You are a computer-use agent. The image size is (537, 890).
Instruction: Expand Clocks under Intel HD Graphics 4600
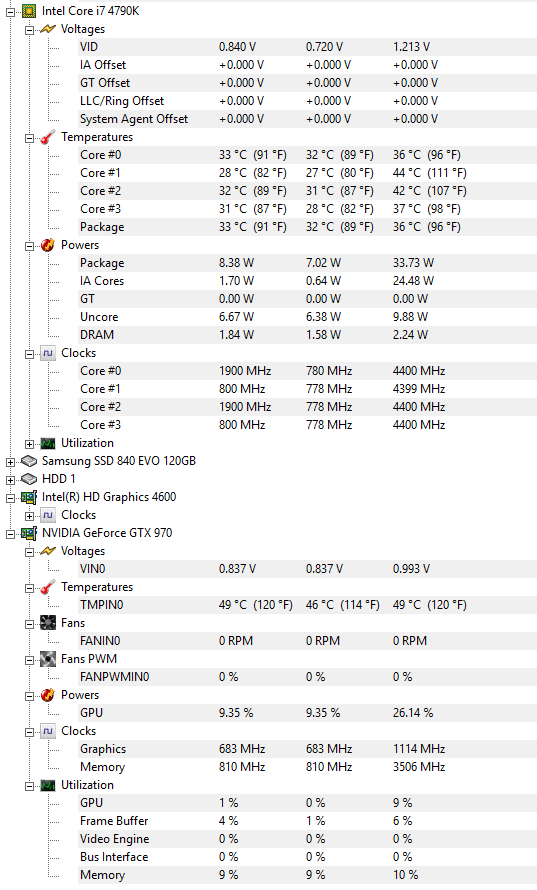pos(30,516)
